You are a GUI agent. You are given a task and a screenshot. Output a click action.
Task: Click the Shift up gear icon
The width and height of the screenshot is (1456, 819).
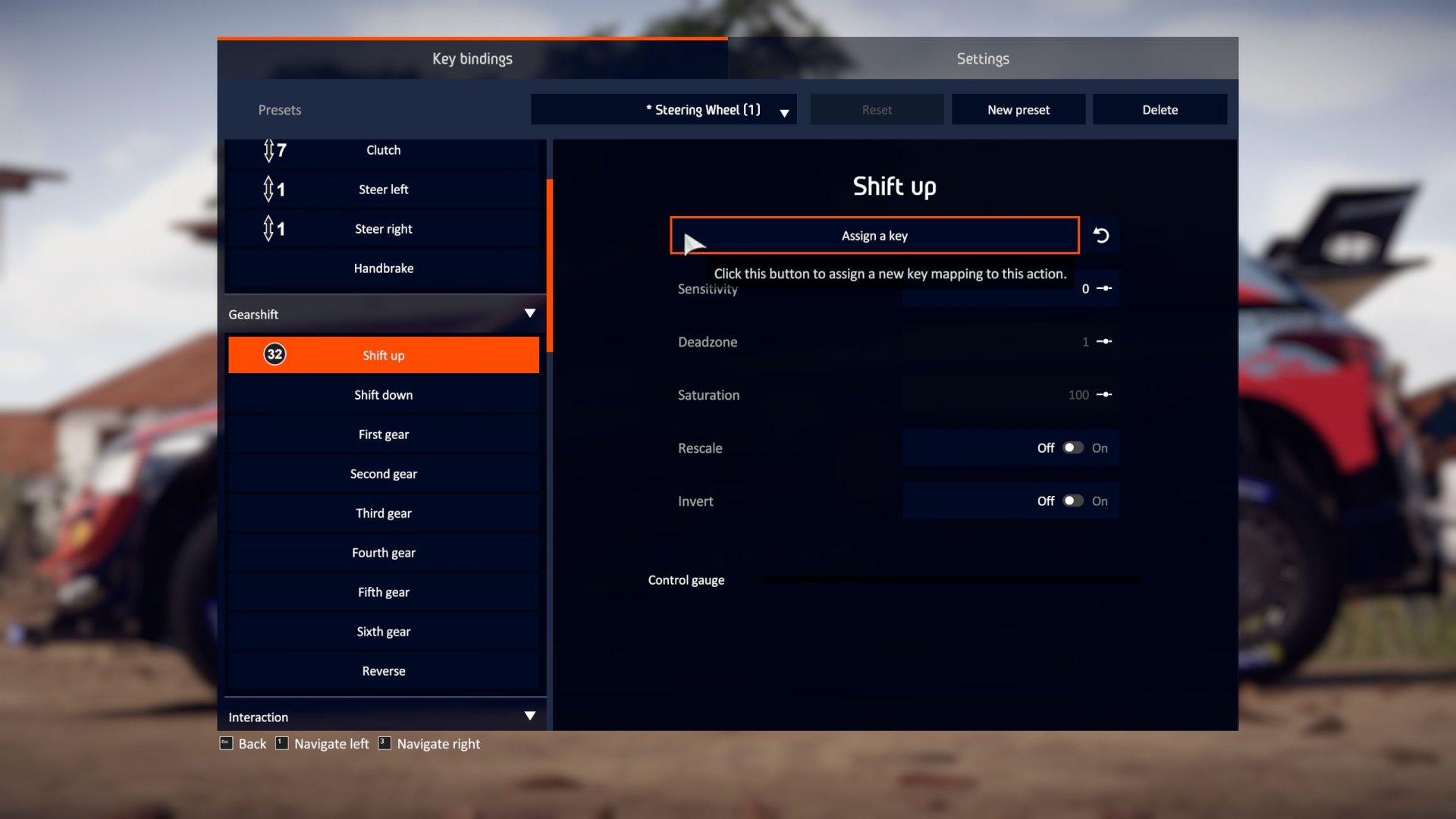[275, 355]
